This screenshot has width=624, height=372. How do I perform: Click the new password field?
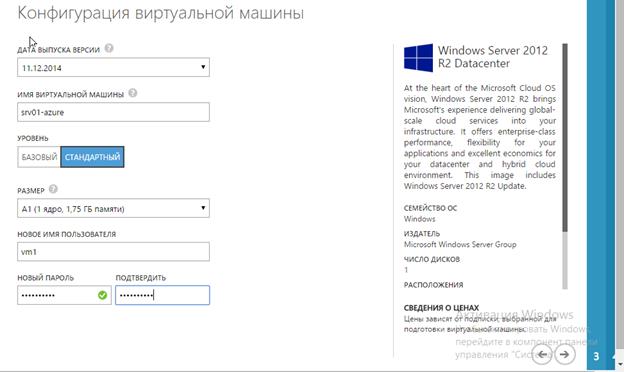[x=64, y=295]
